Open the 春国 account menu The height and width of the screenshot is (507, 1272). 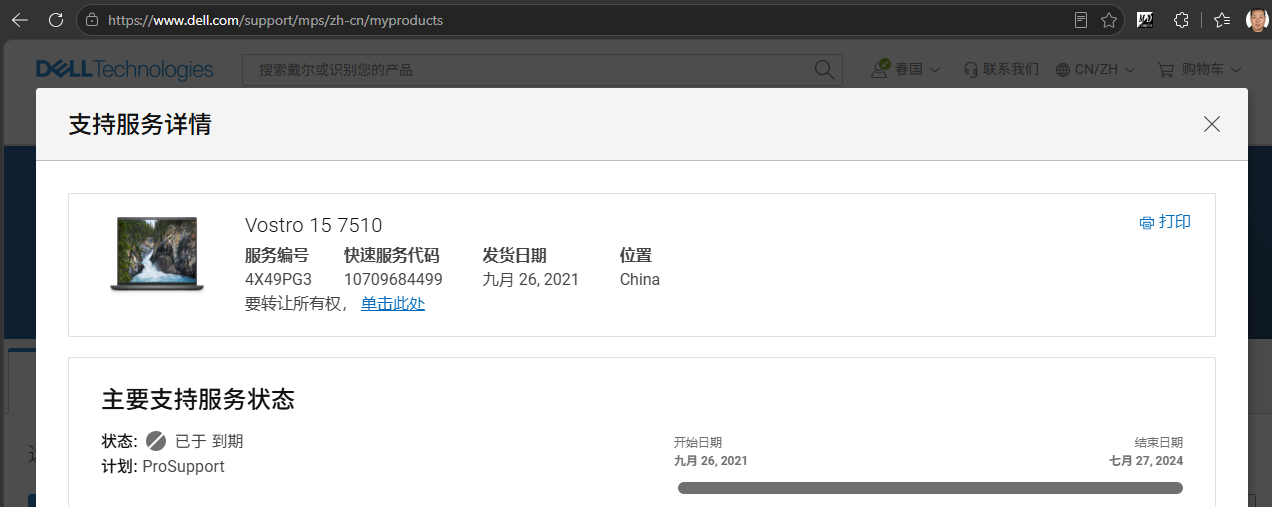click(x=906, y=69)
